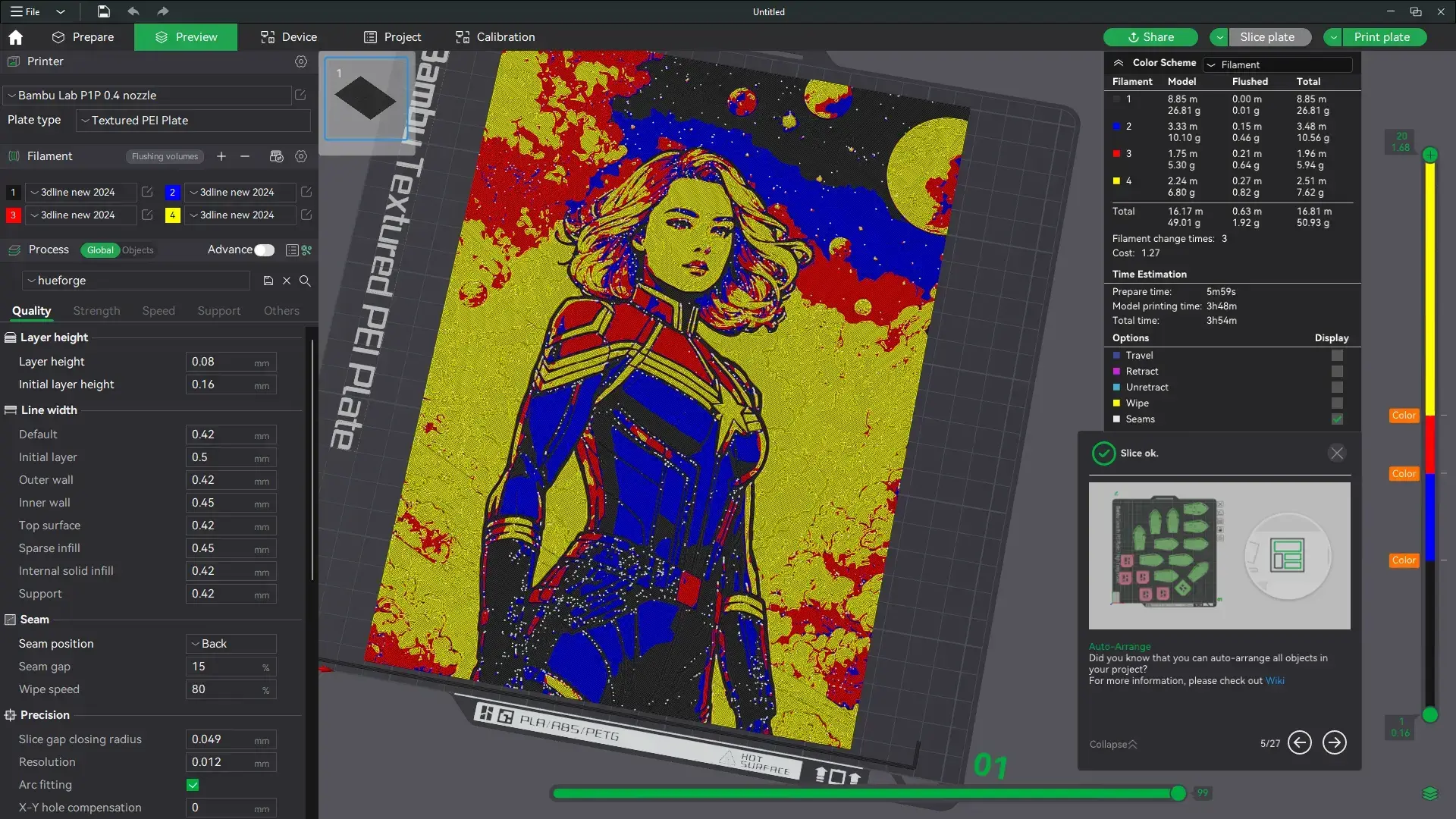
Task: Click the Slice plate button
Action: (1269, 36)
